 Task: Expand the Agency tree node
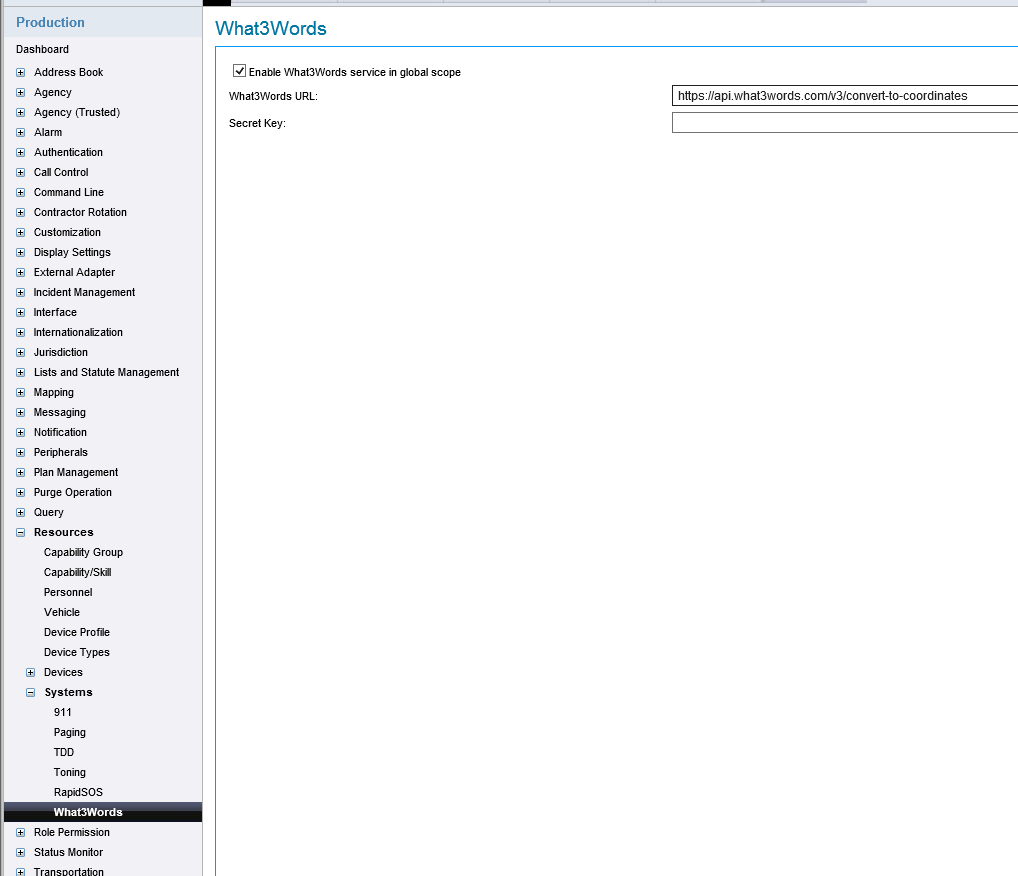coord(21,92)
